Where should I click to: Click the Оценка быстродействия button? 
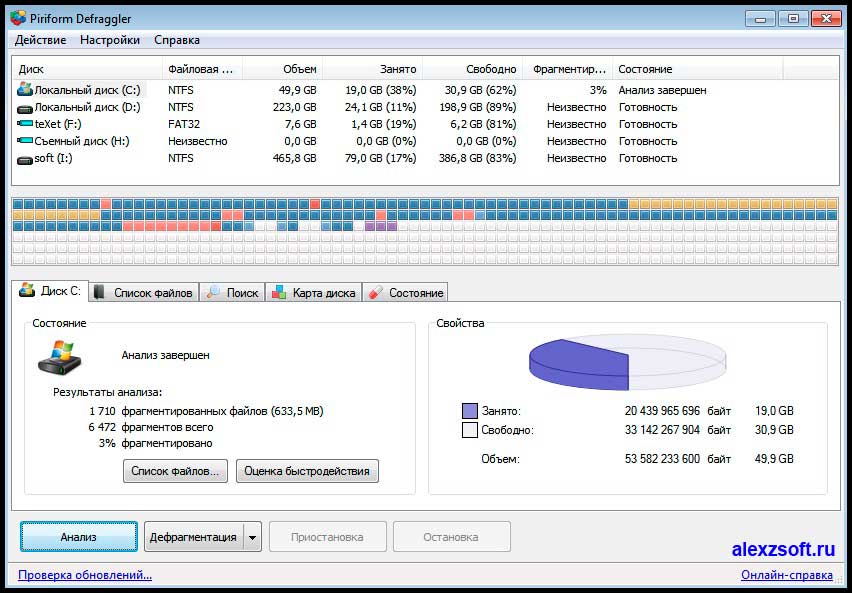coord(307,471)
